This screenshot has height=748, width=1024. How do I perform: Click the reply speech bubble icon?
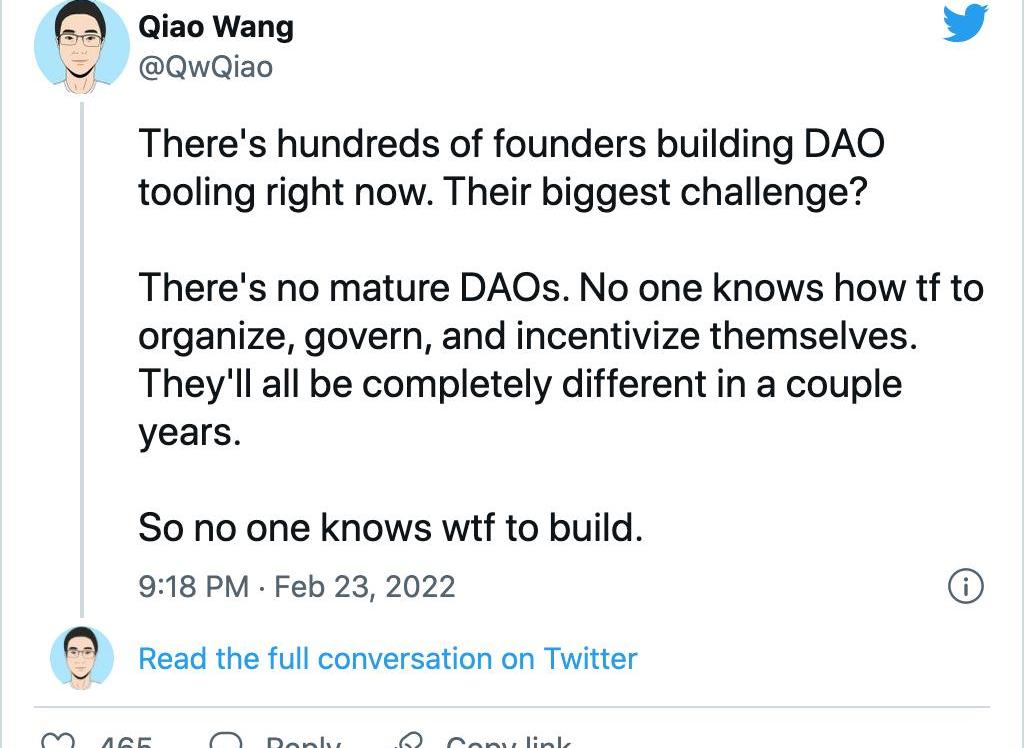pos(228,742)
